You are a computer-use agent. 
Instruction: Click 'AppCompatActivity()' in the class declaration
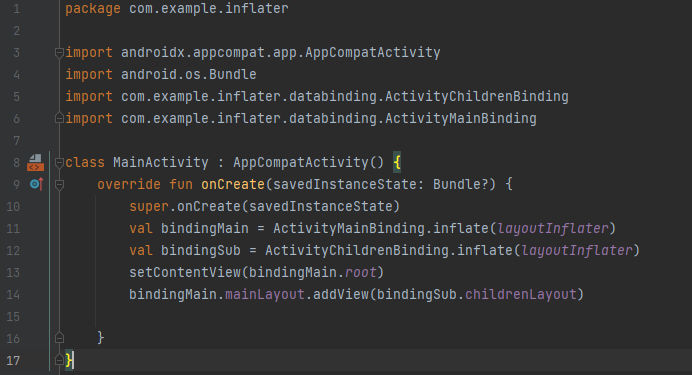[x=308, y=162]
